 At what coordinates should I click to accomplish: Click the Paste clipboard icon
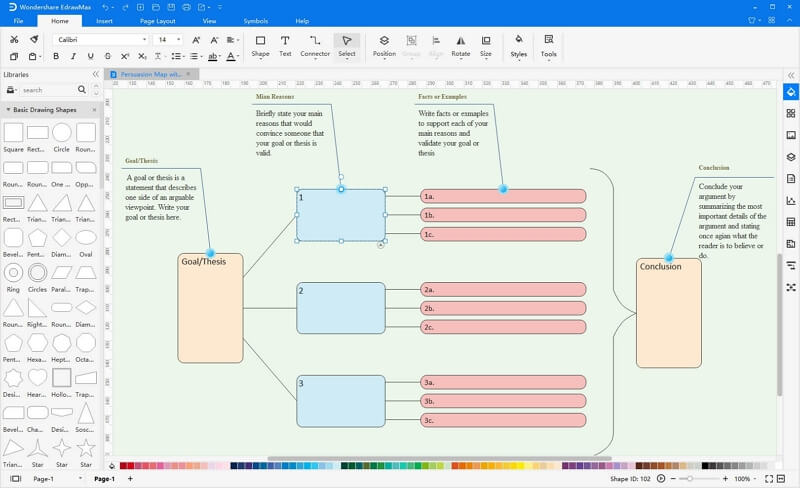(x=33, y=56)
